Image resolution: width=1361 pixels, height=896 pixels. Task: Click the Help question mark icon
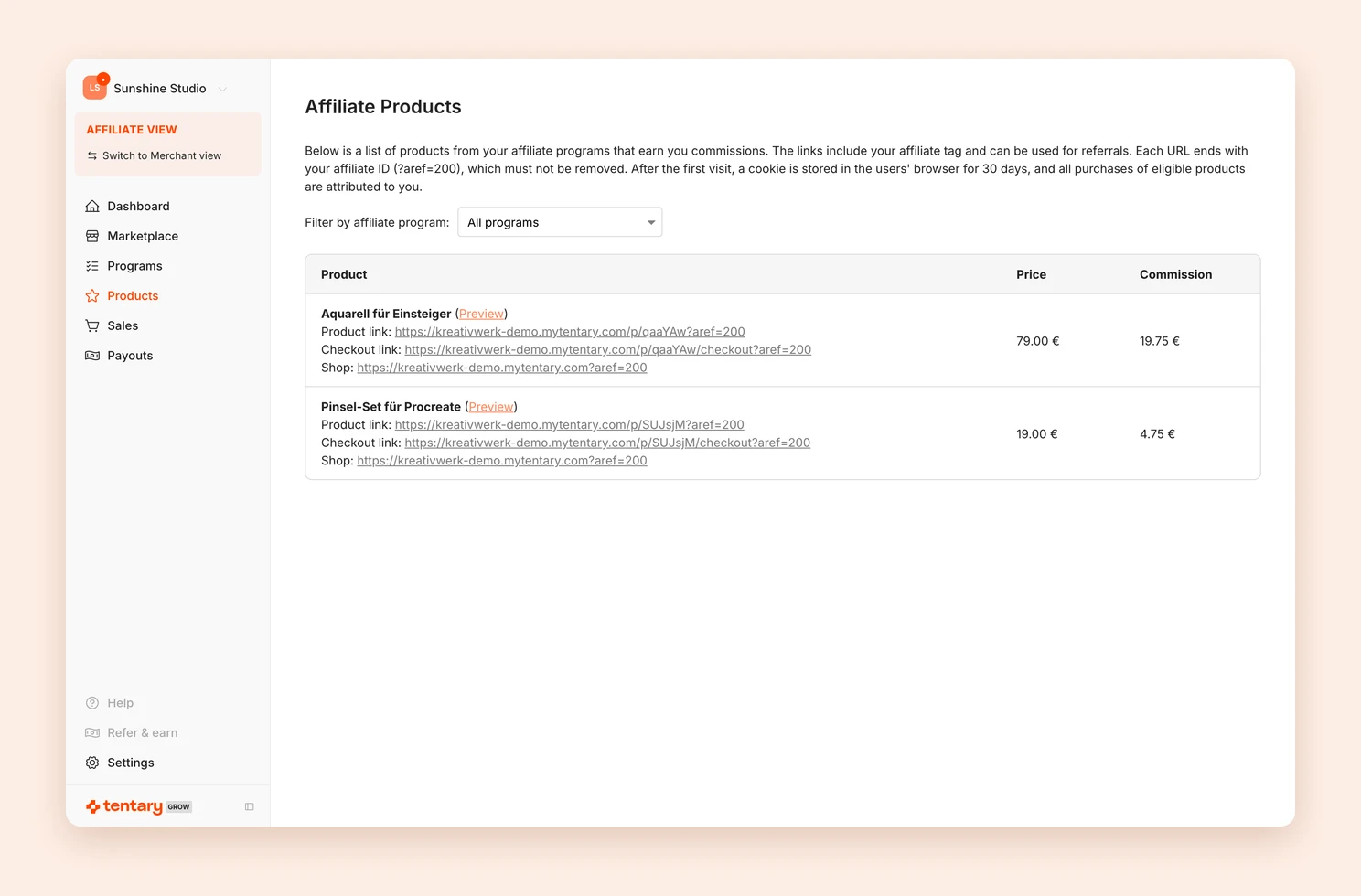(x=92, y=703)
